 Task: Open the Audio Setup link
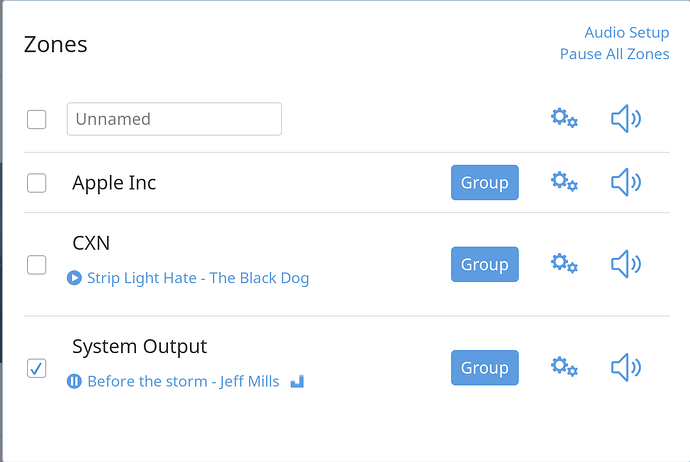[x=627, y=33]
